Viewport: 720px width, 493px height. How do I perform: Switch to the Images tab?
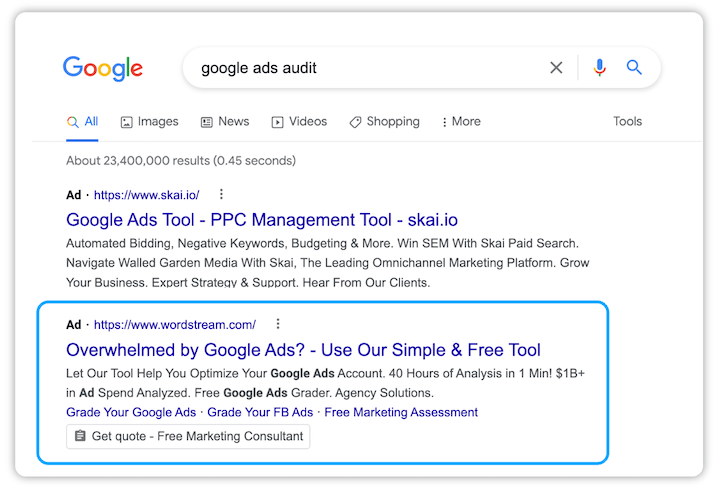pos(149,122)
